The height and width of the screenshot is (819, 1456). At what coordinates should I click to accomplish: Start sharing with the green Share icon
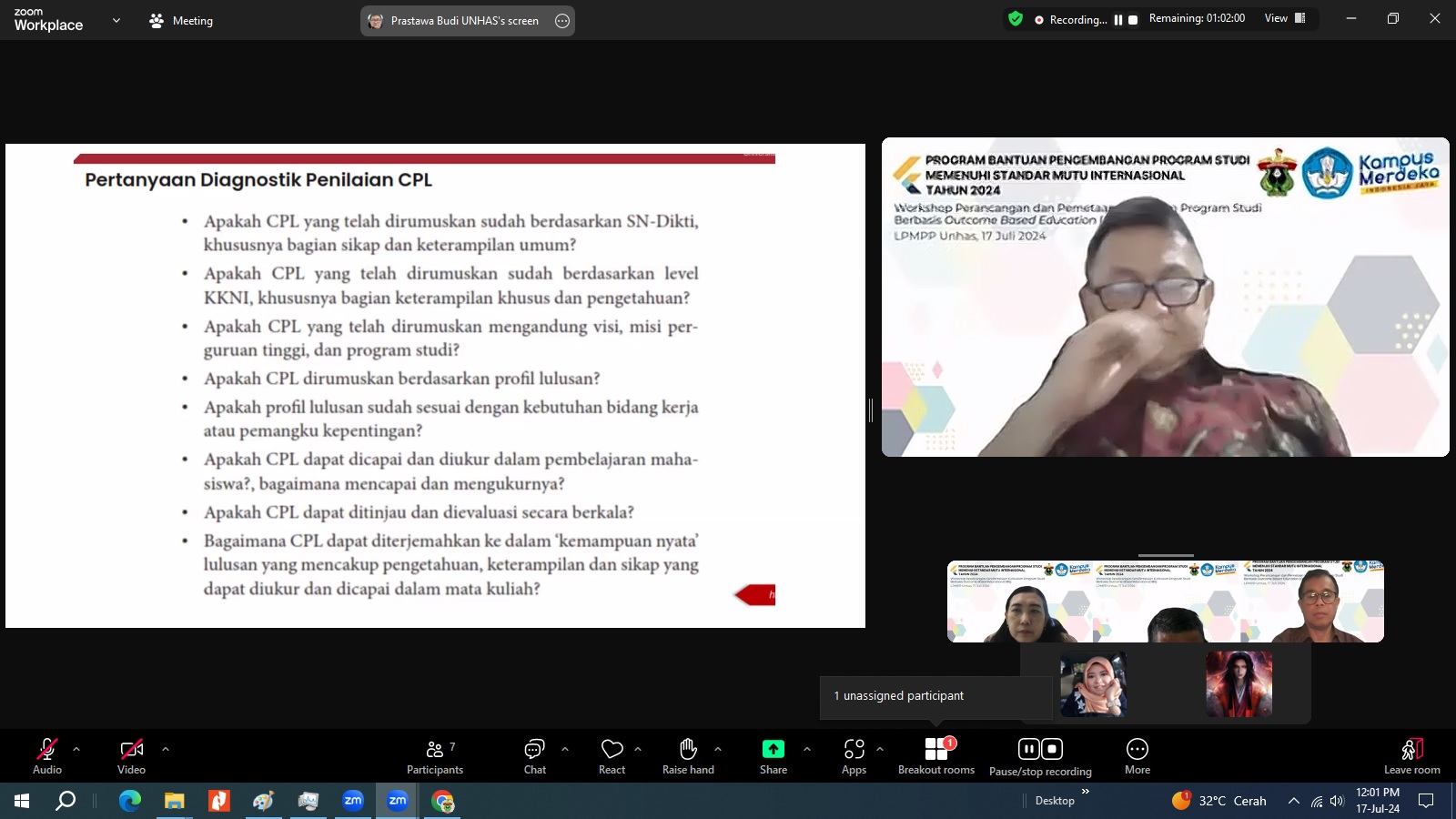click(773, 749)
